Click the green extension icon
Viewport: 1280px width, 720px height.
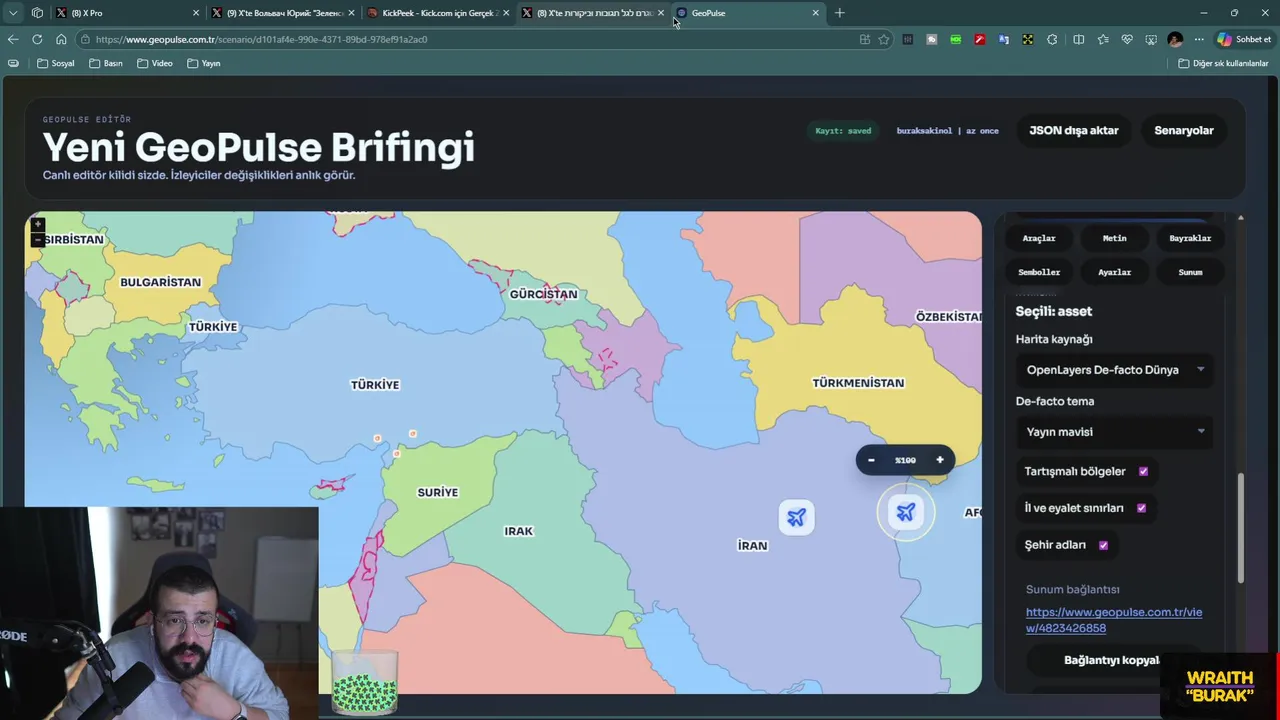[956, 39]
